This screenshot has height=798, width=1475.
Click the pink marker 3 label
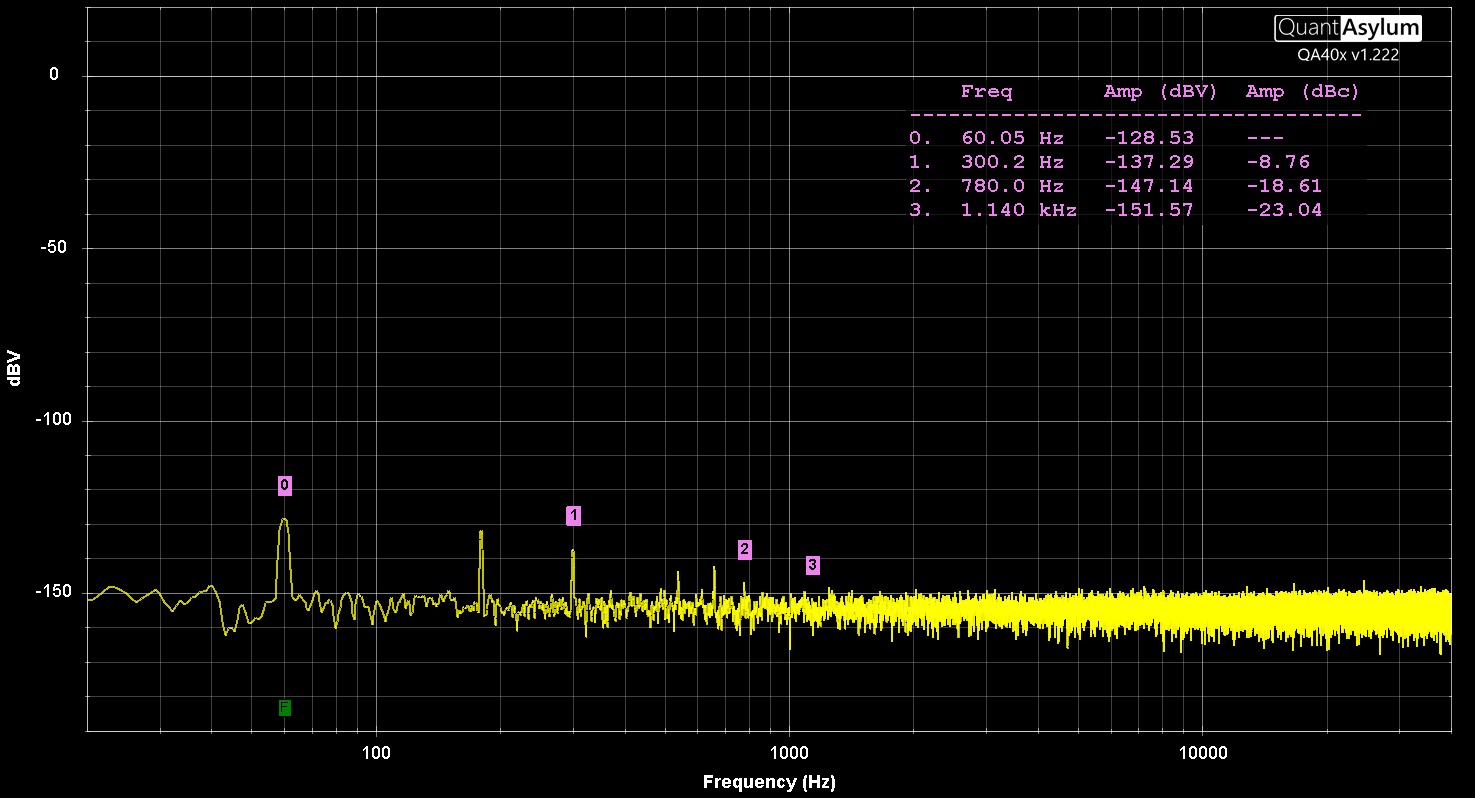click(x=812, y=566)
